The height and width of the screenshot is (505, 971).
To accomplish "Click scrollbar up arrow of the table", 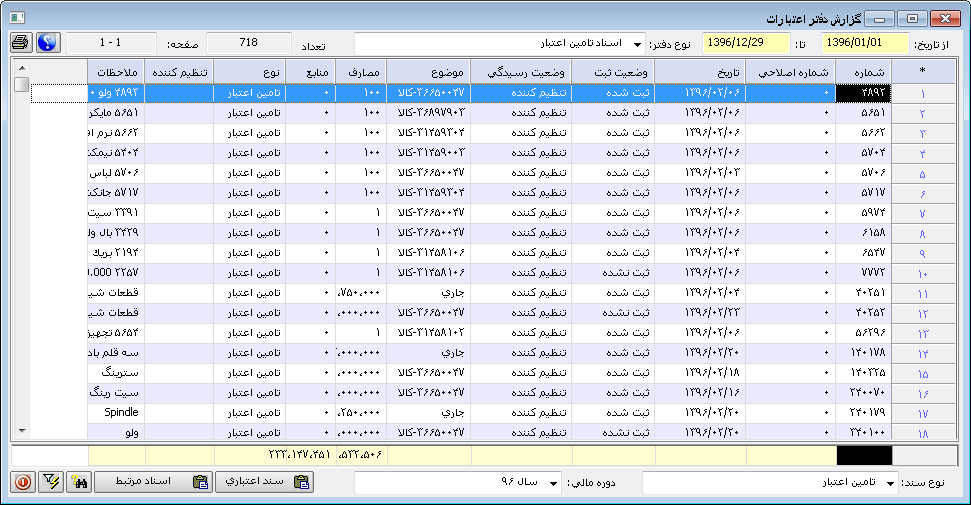I will pyautogui.click(x=22, y=68).
